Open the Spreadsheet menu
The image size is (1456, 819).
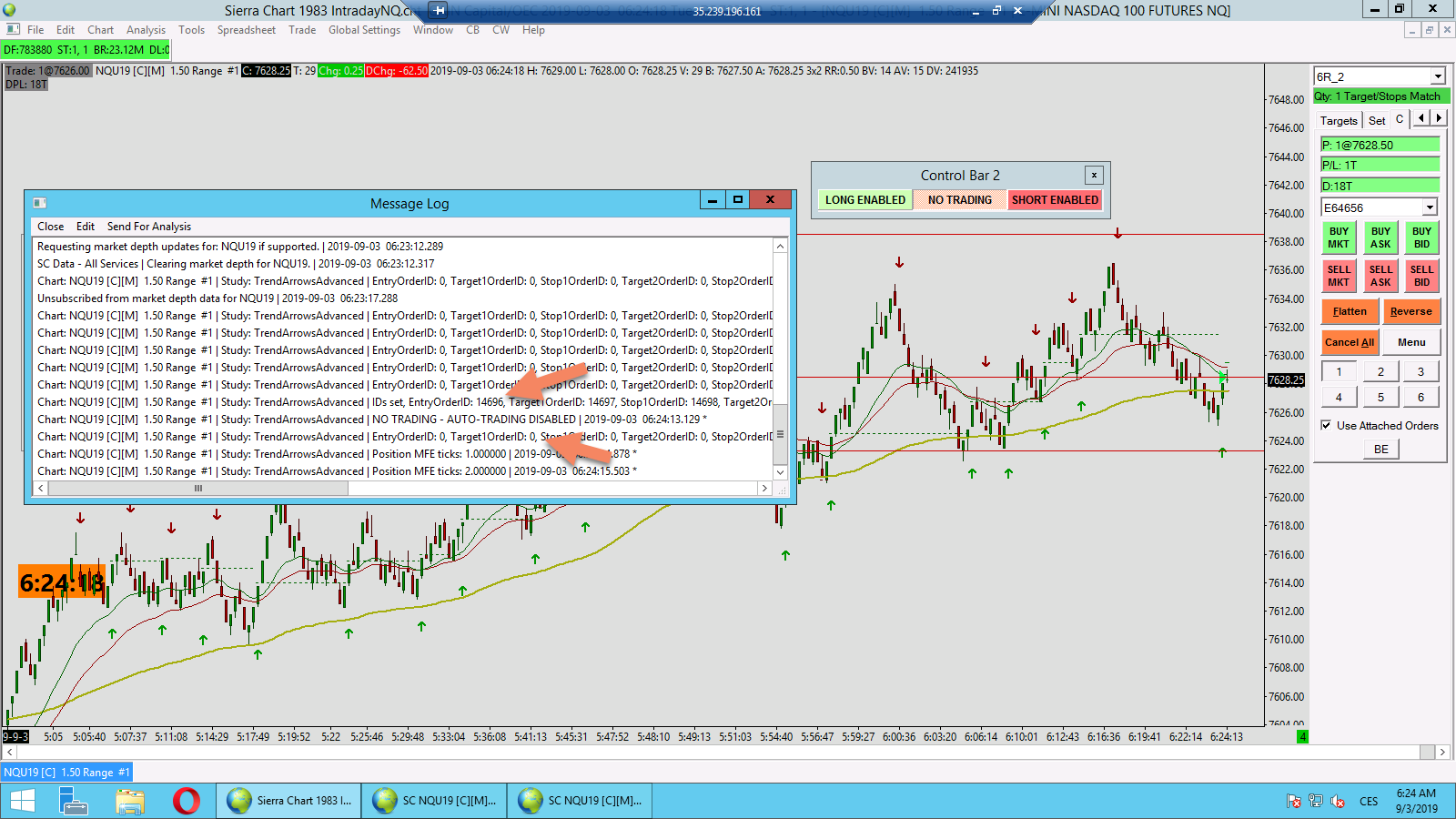(x=246, y=30)
